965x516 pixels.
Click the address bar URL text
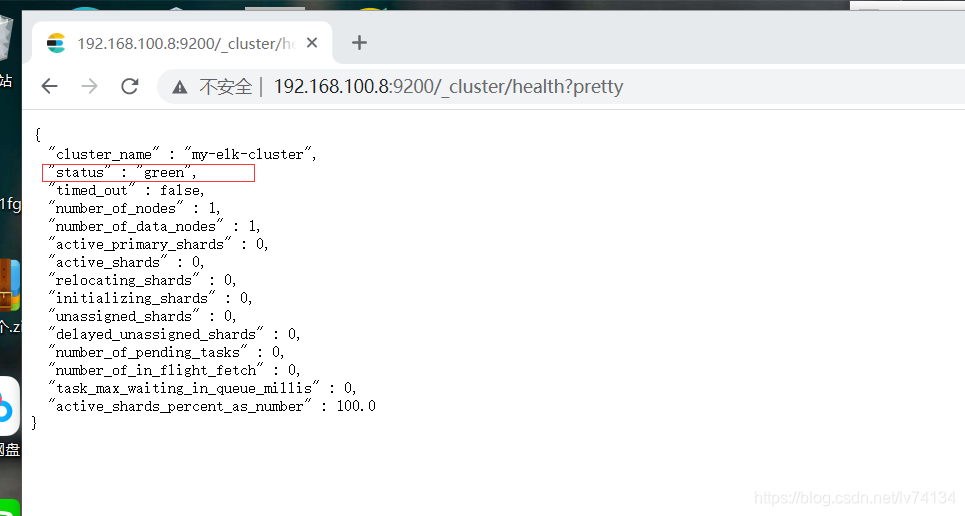(448, 87)
